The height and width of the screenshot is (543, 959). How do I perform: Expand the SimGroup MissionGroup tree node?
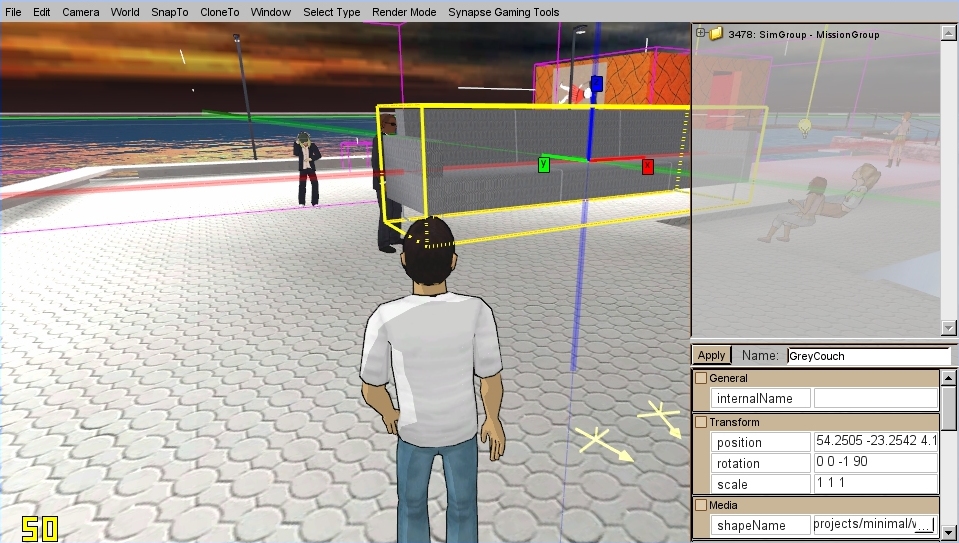click(701, 34)
